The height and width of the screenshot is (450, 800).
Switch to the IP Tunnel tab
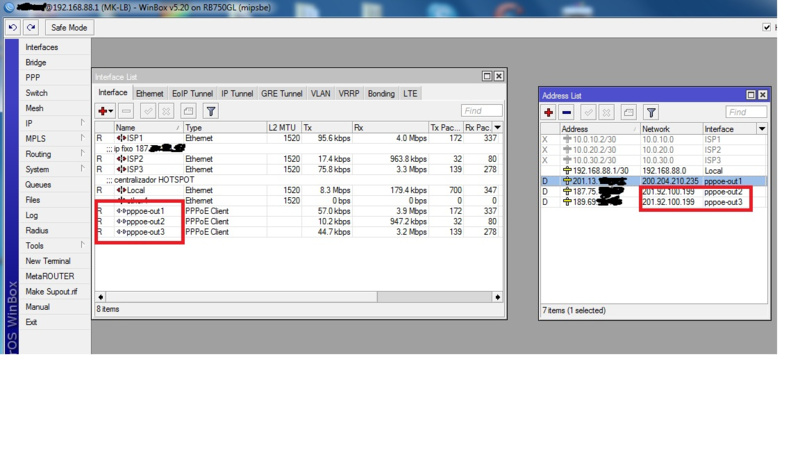237,93
